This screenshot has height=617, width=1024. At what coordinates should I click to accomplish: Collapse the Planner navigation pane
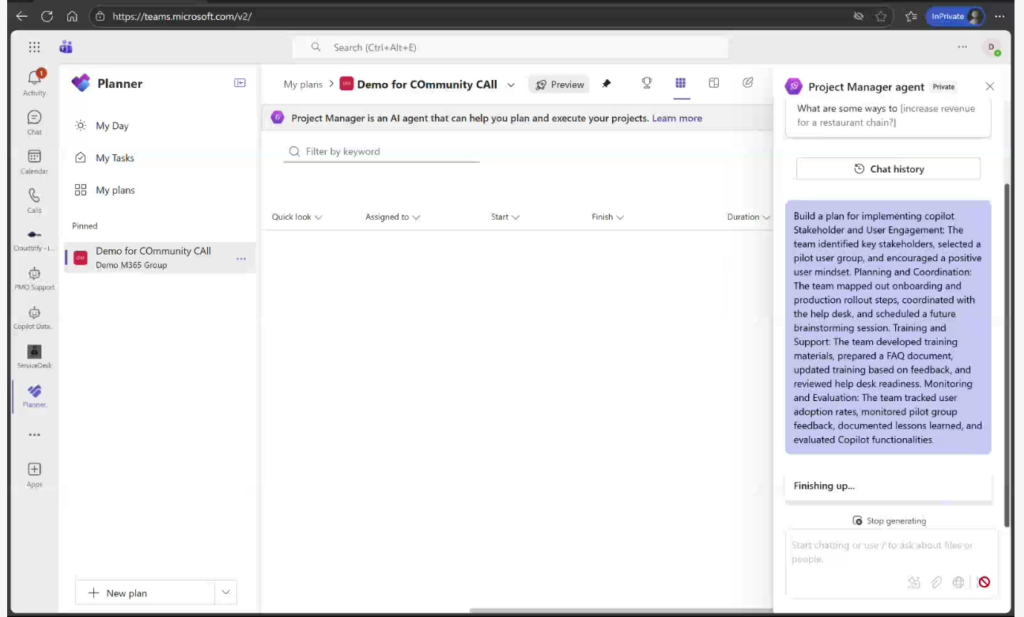pyautogui.click(x=240, y=83)
